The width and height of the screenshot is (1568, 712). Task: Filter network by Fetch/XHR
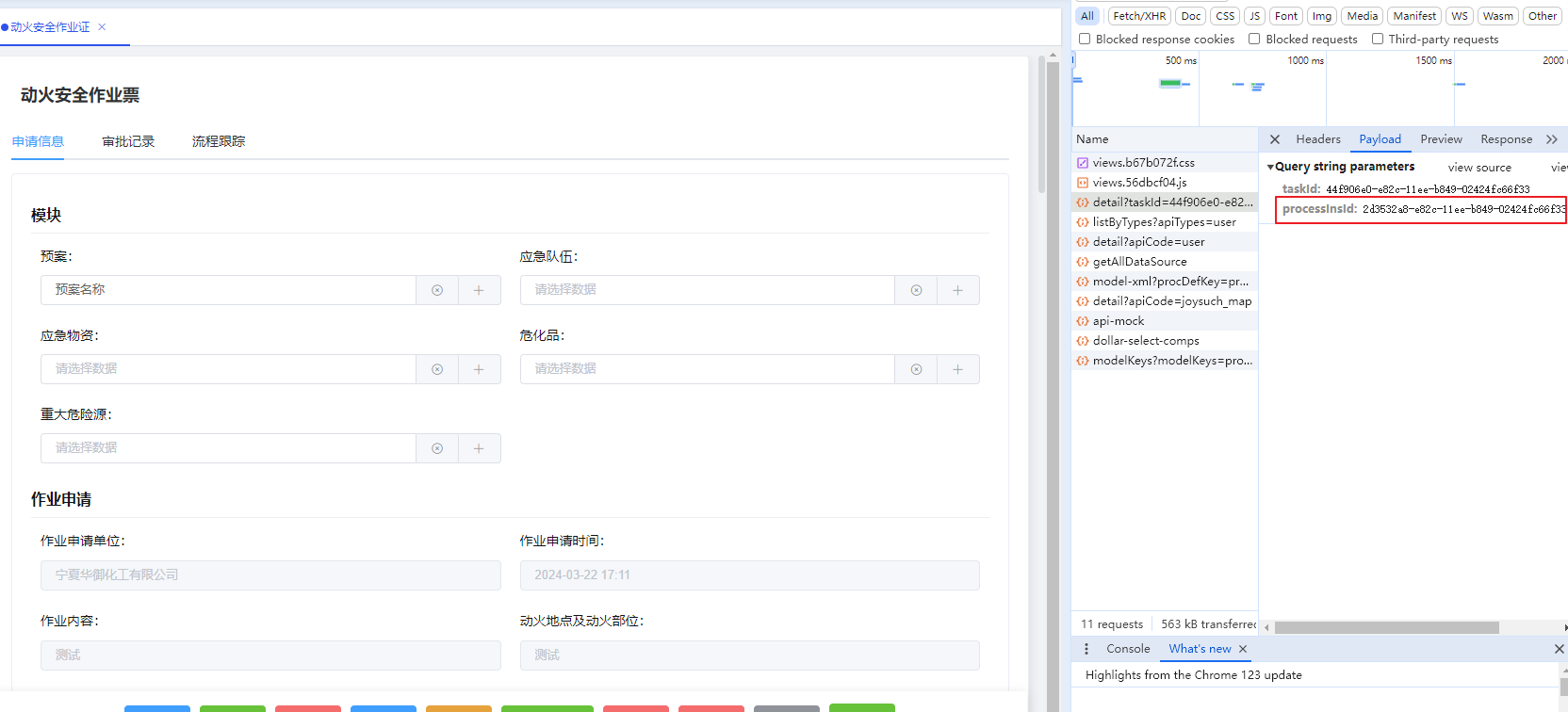[x=1139, y=16]
